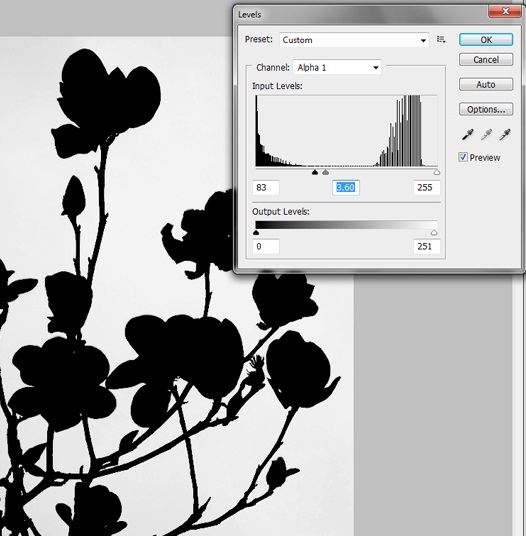Click the input white point slider
The width and height of the screenshot is (526, 536).
tap(436, 172)
